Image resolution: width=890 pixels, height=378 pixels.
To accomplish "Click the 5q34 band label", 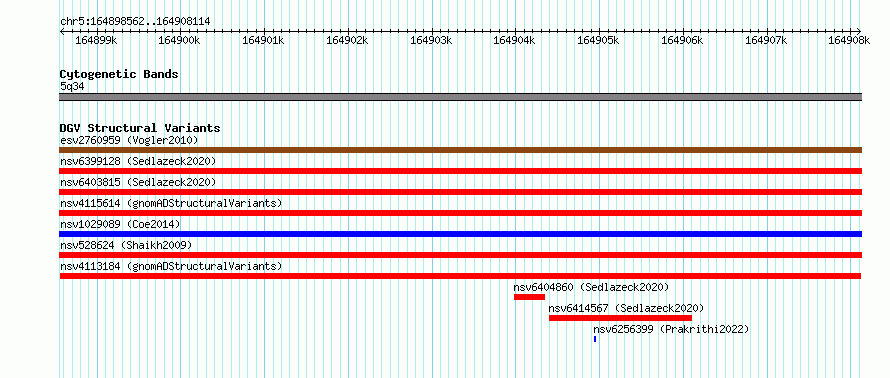I will [x=72, y=87].
